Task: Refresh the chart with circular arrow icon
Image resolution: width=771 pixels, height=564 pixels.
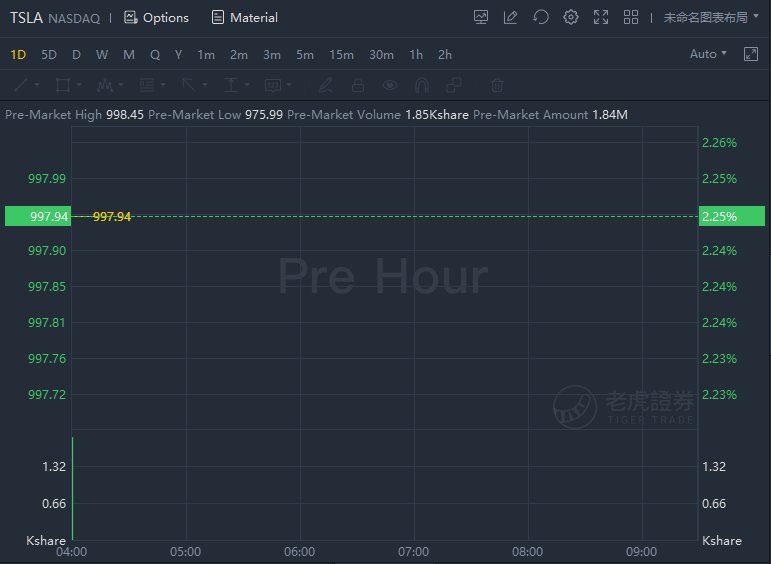Action: click(x=540, y=17)
